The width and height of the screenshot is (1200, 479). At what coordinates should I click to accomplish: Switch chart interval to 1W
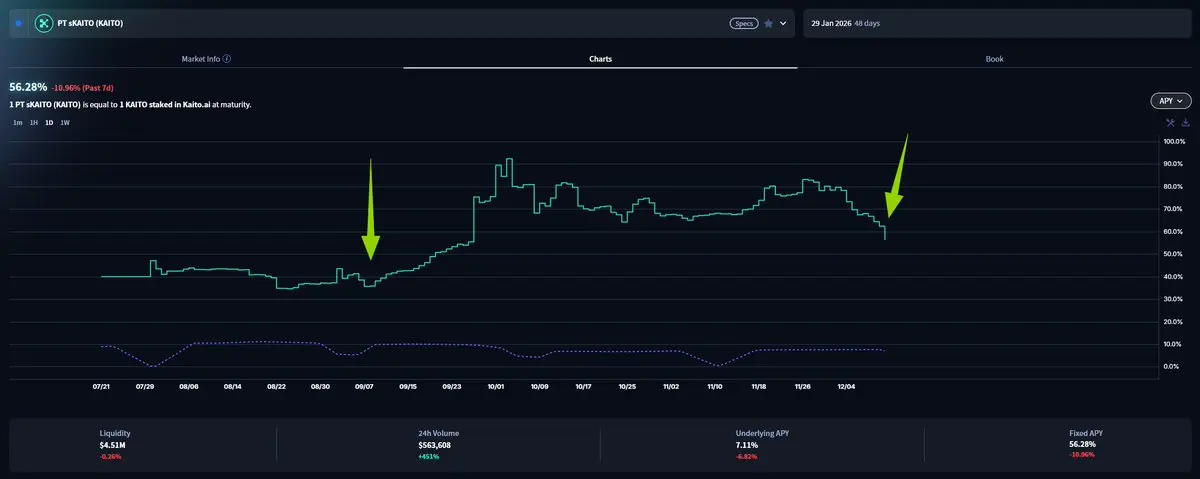point(65,122)
